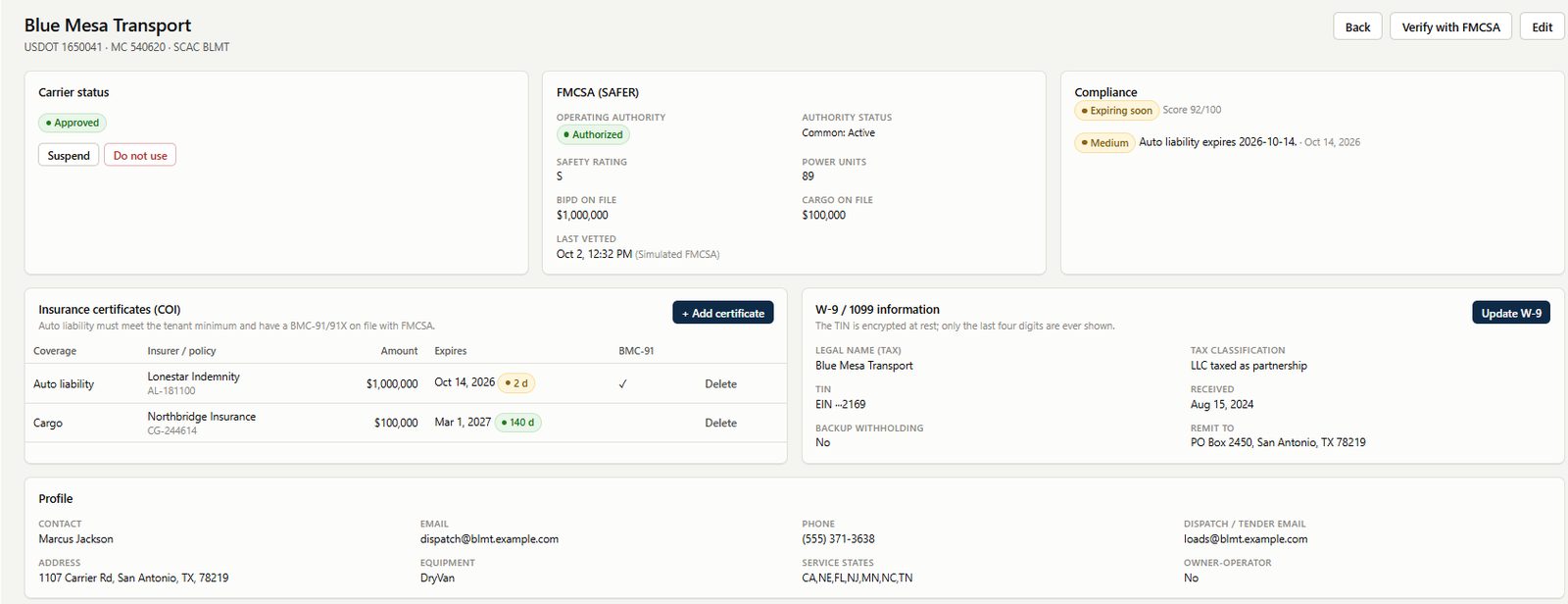Image resolution: width=1568 pixels, height=604 pixels.
Task: Click the Authorized operating authority badge
Action: (x=593, y=134)
